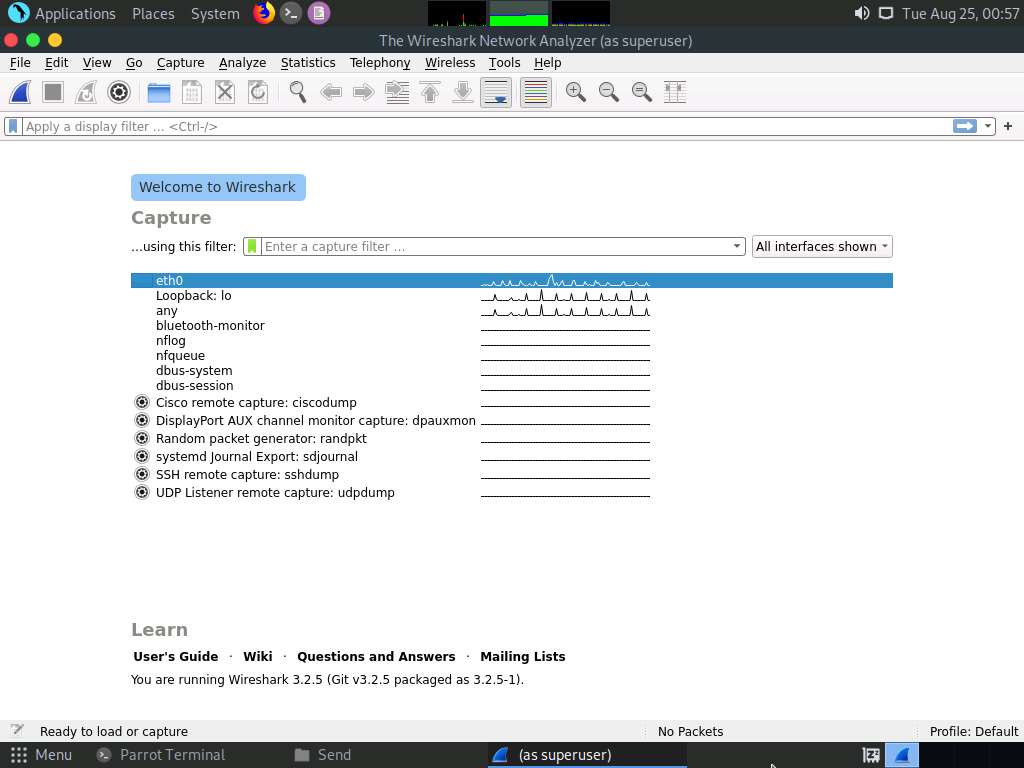Click restart current capture icon
This screenshot has width=1024, height=768.
(86, 92)
